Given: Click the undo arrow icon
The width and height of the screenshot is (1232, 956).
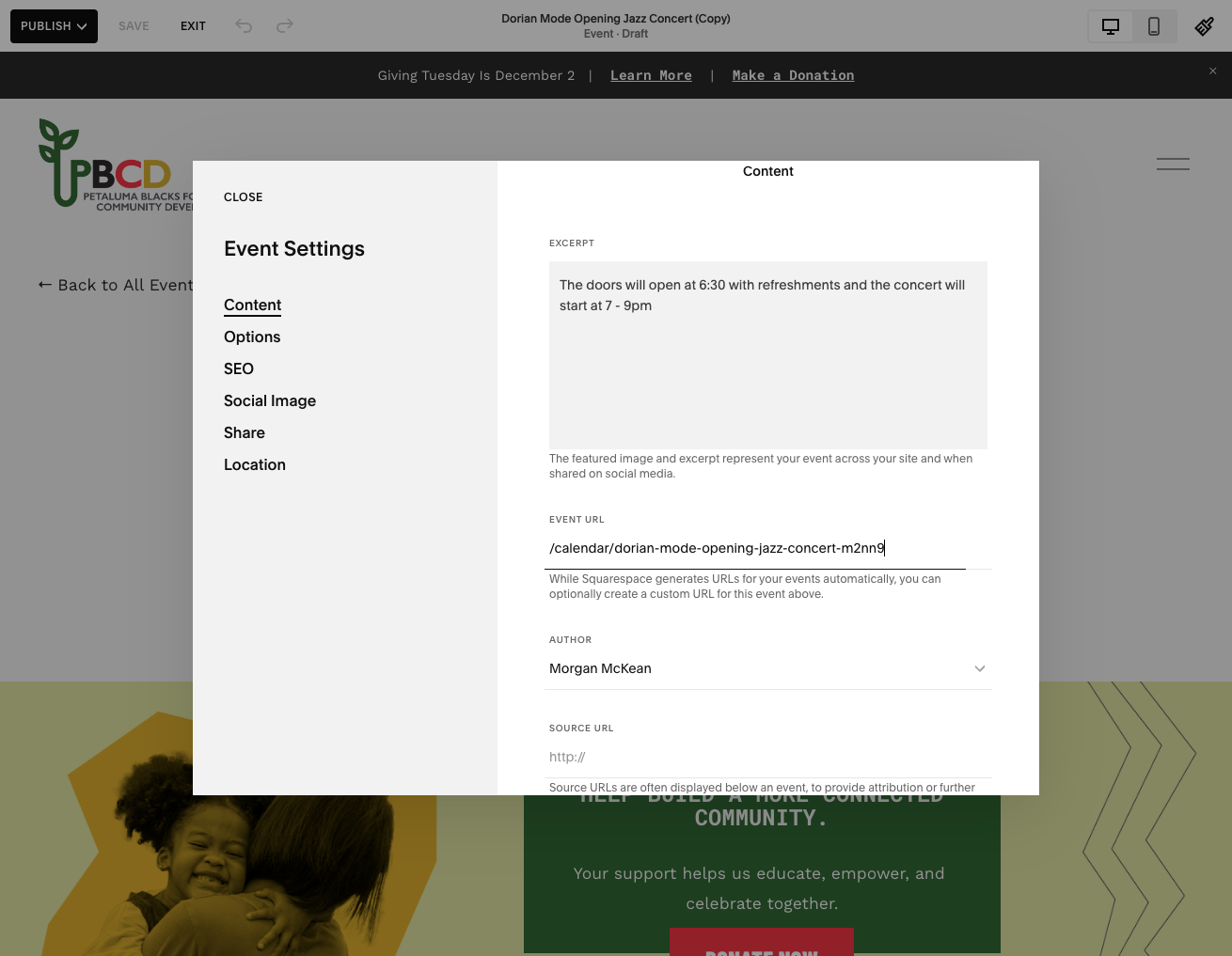Looking at the screenshot, I should 244,26.
